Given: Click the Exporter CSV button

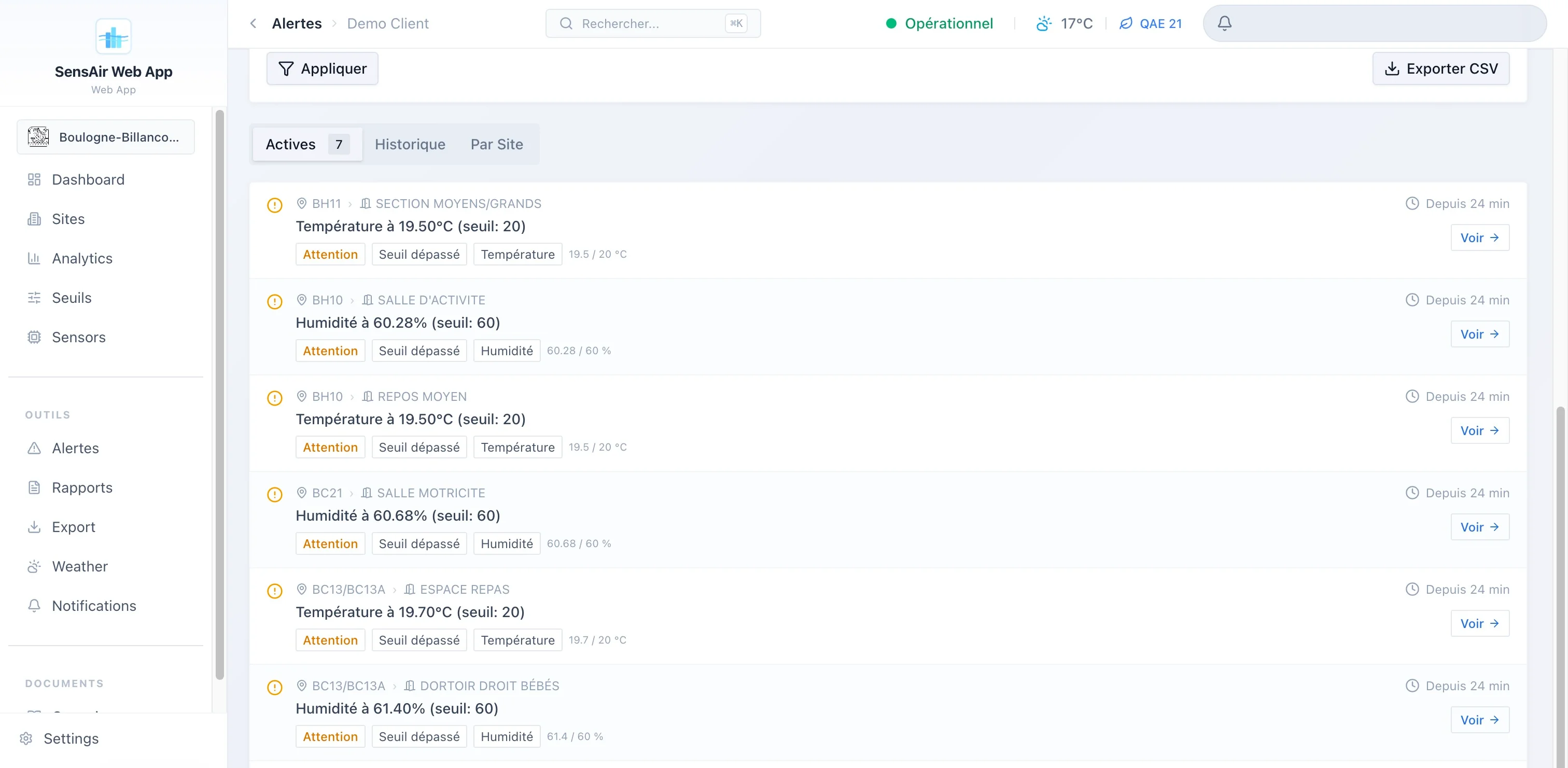Looking at the screenshot, I should point(1440,69).
